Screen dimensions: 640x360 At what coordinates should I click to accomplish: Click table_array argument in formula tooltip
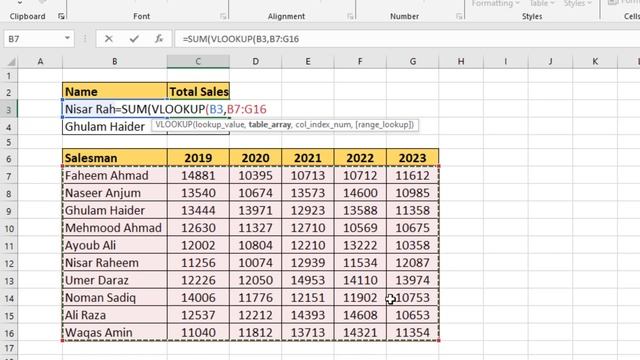pyautogui.click(x=270, y=125)
